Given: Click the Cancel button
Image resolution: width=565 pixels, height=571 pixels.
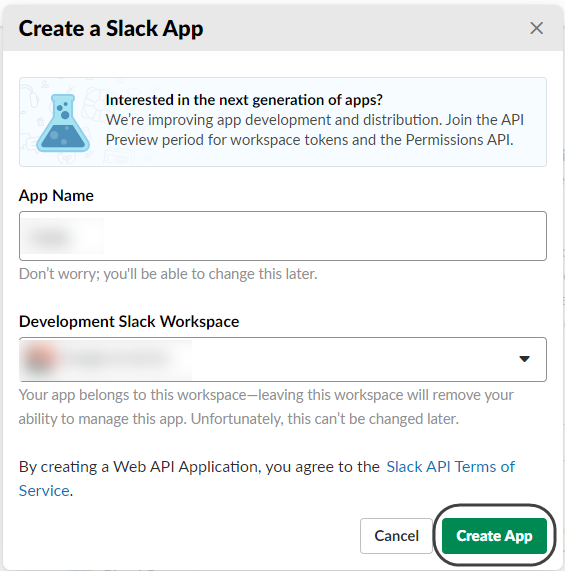Looking at the screenshot, I should [x=396, y=536].
